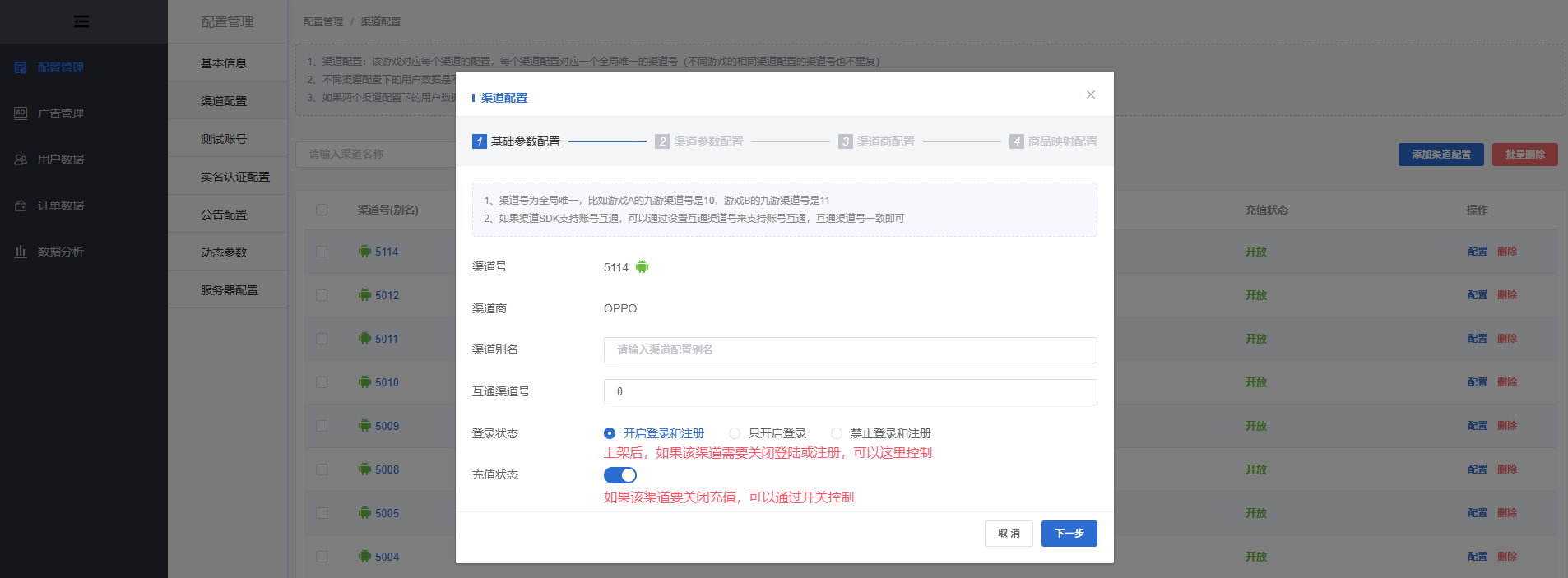Click the 数据分析 bar chart icon

21,252
